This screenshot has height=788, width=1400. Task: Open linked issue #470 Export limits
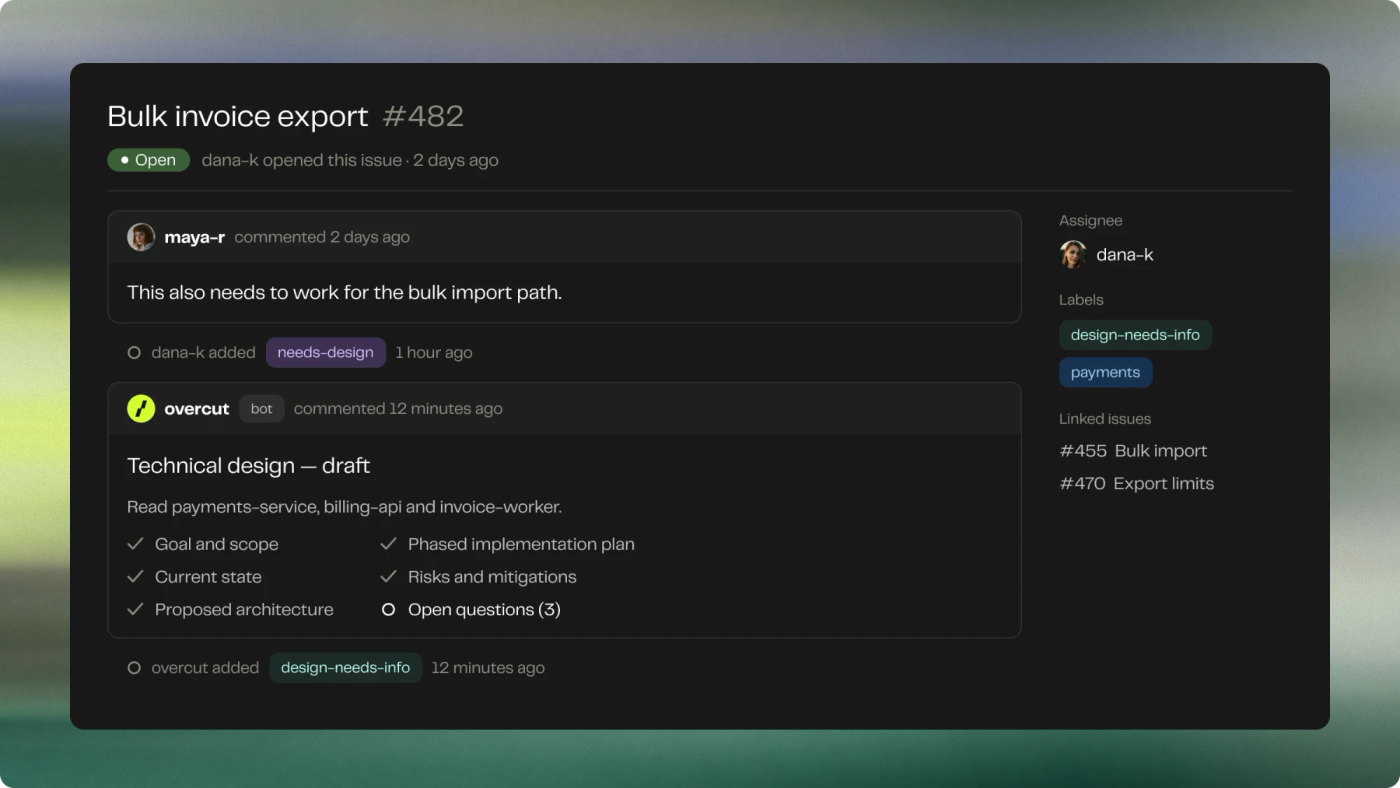[1136, 483]
